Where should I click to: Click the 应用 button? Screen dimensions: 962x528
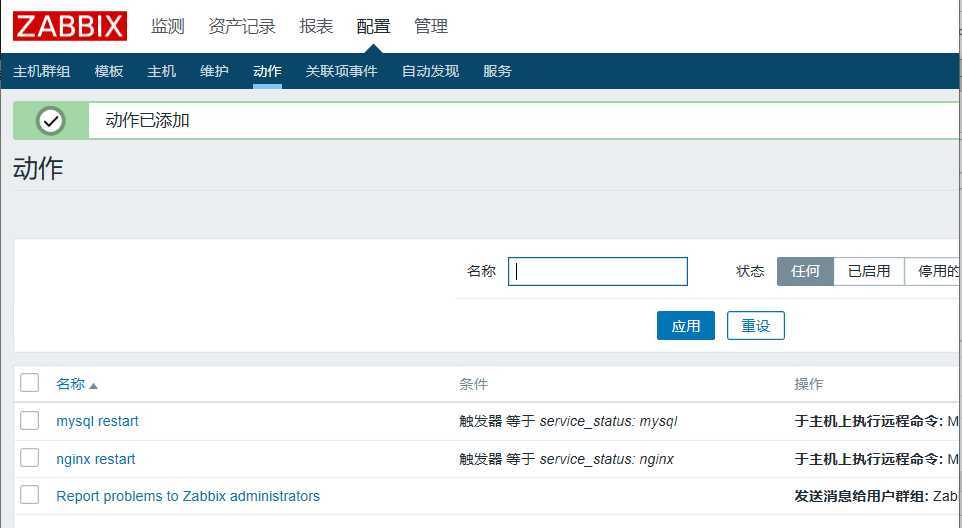(685, 326)
